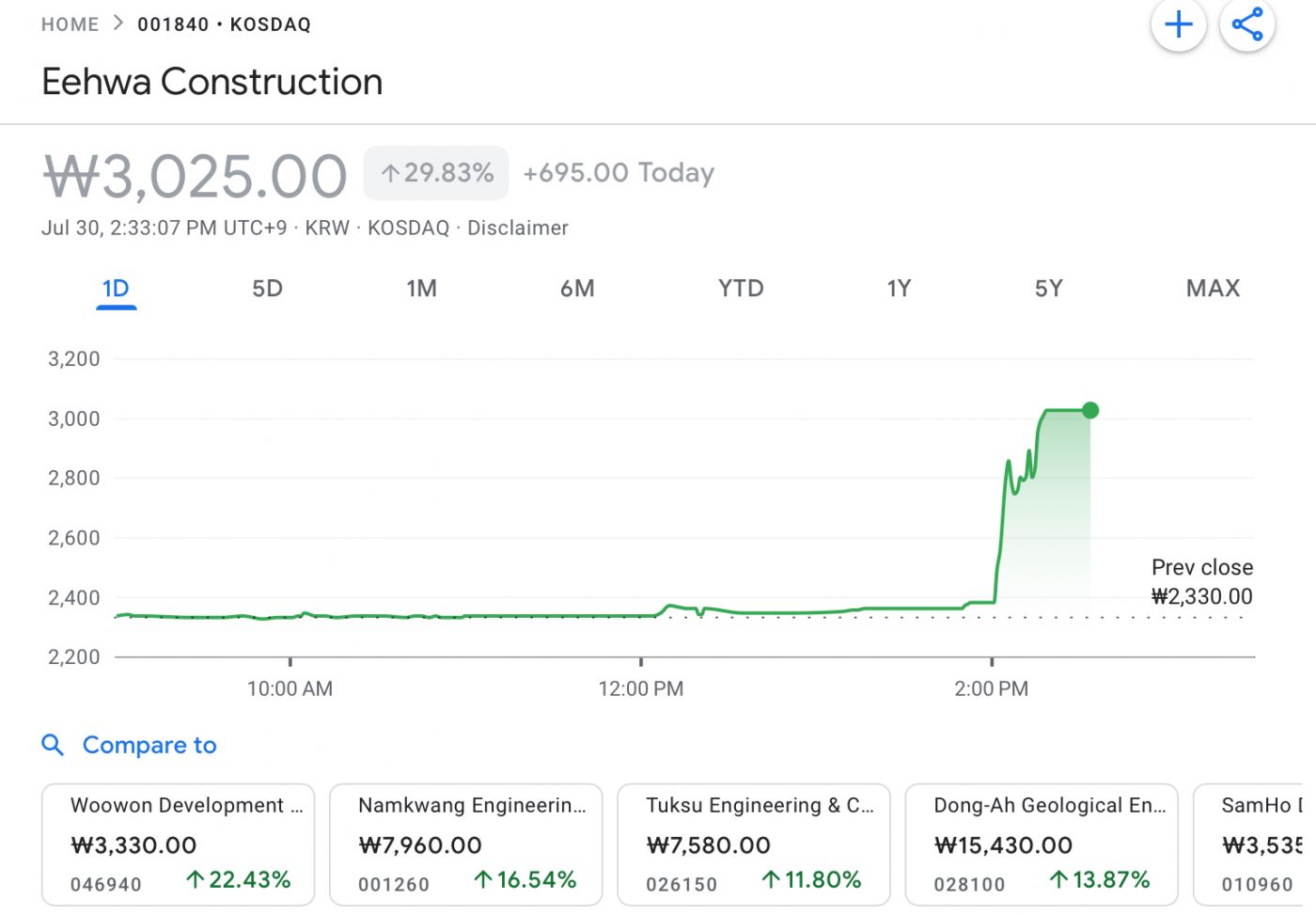The height and width of the screenshot is (915, 1316).
Task: Open the Namkwang Engineering comparison card
Action: pyautogui.click(x=466, y=844)
